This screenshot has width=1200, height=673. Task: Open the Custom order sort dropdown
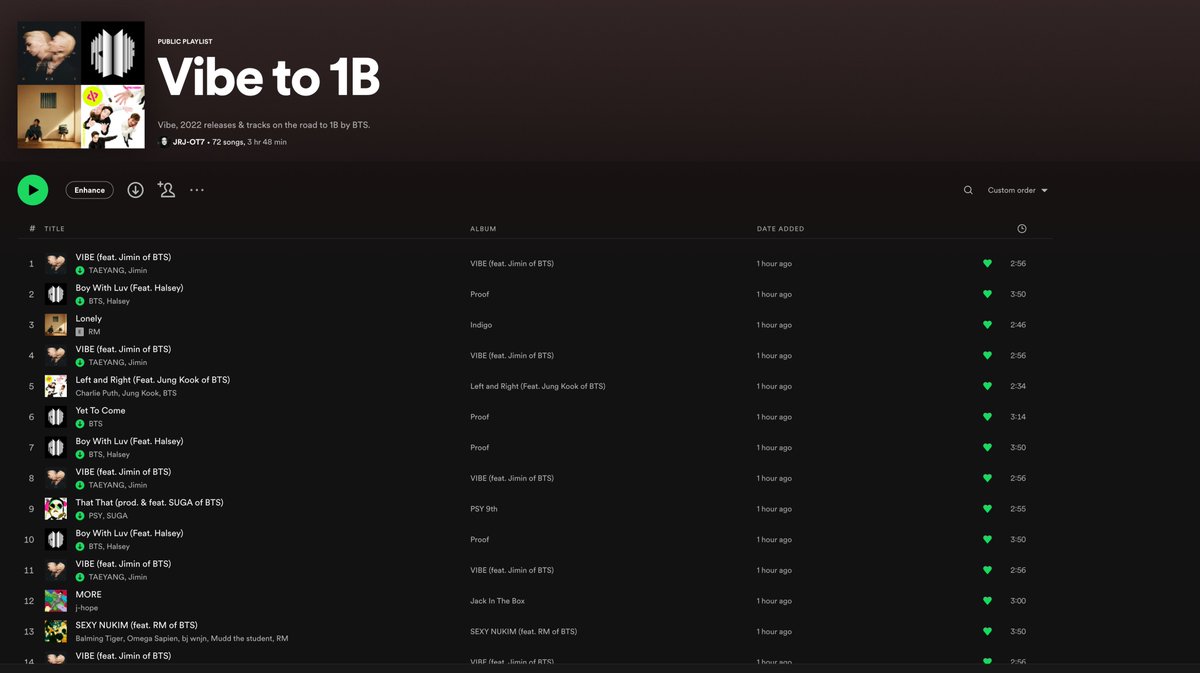[x=1018, y=190]
